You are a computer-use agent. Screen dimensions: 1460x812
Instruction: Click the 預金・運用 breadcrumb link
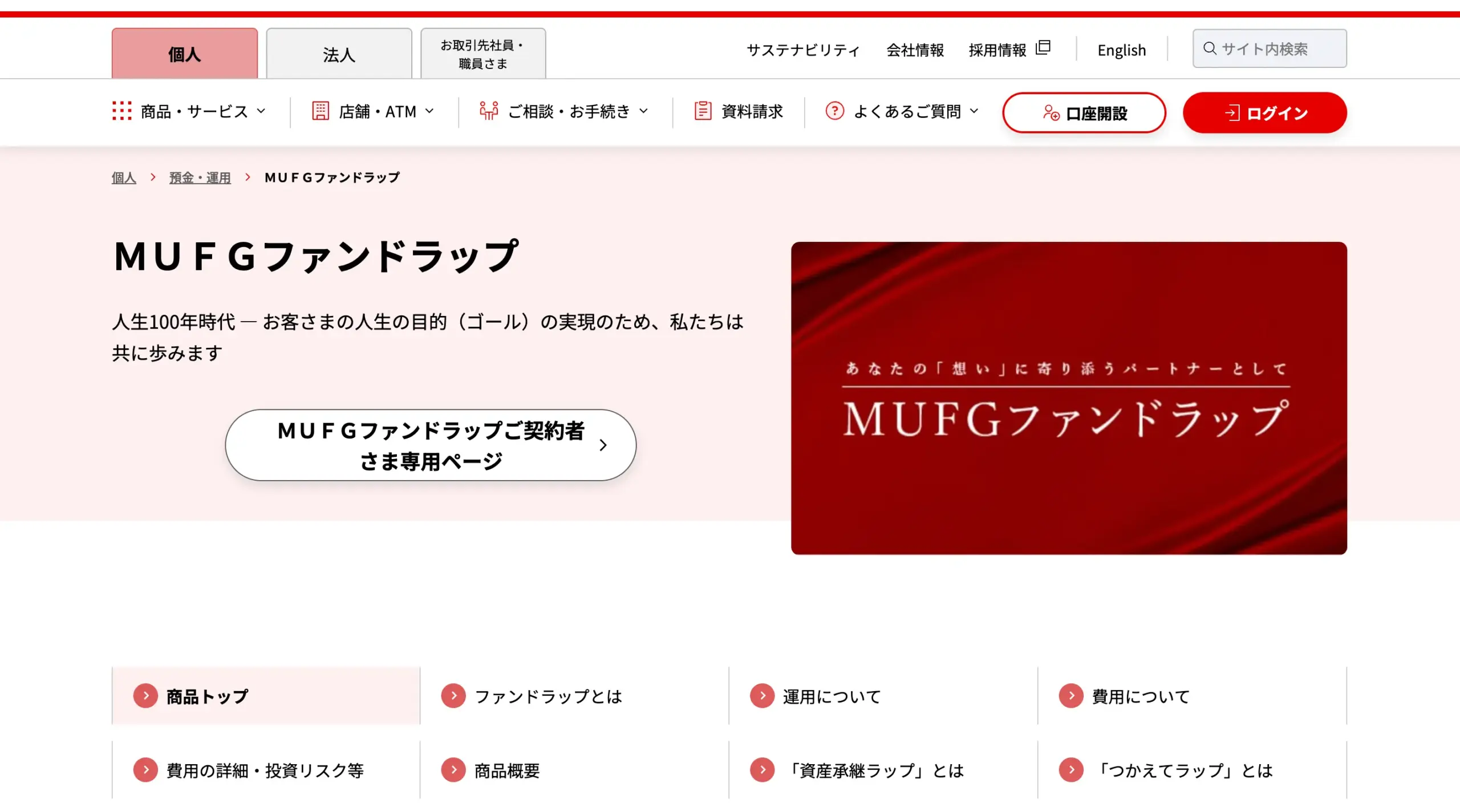pos(200,177)
